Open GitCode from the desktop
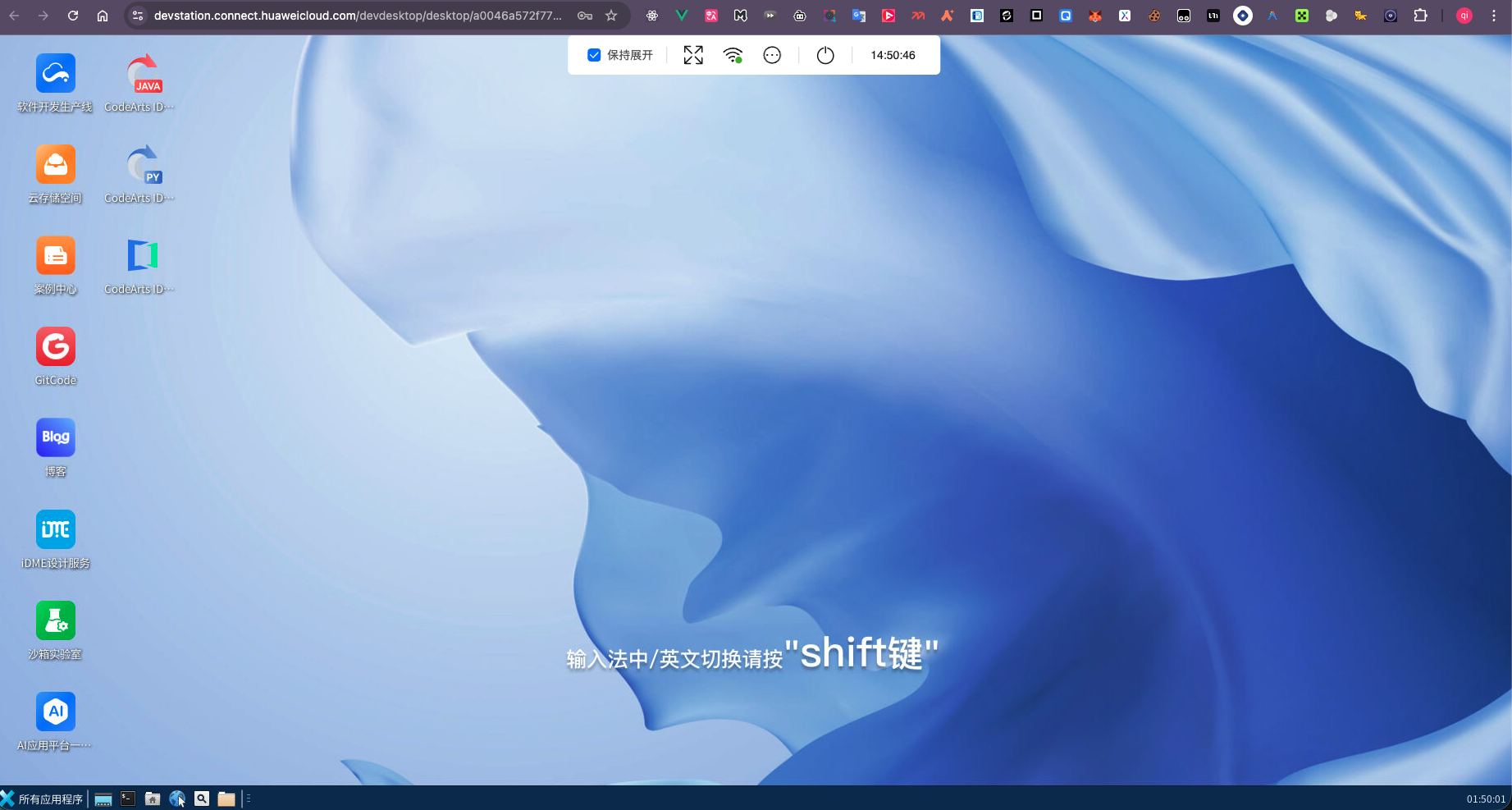This screenshot has height=810, width=1512. coord(55,347)
